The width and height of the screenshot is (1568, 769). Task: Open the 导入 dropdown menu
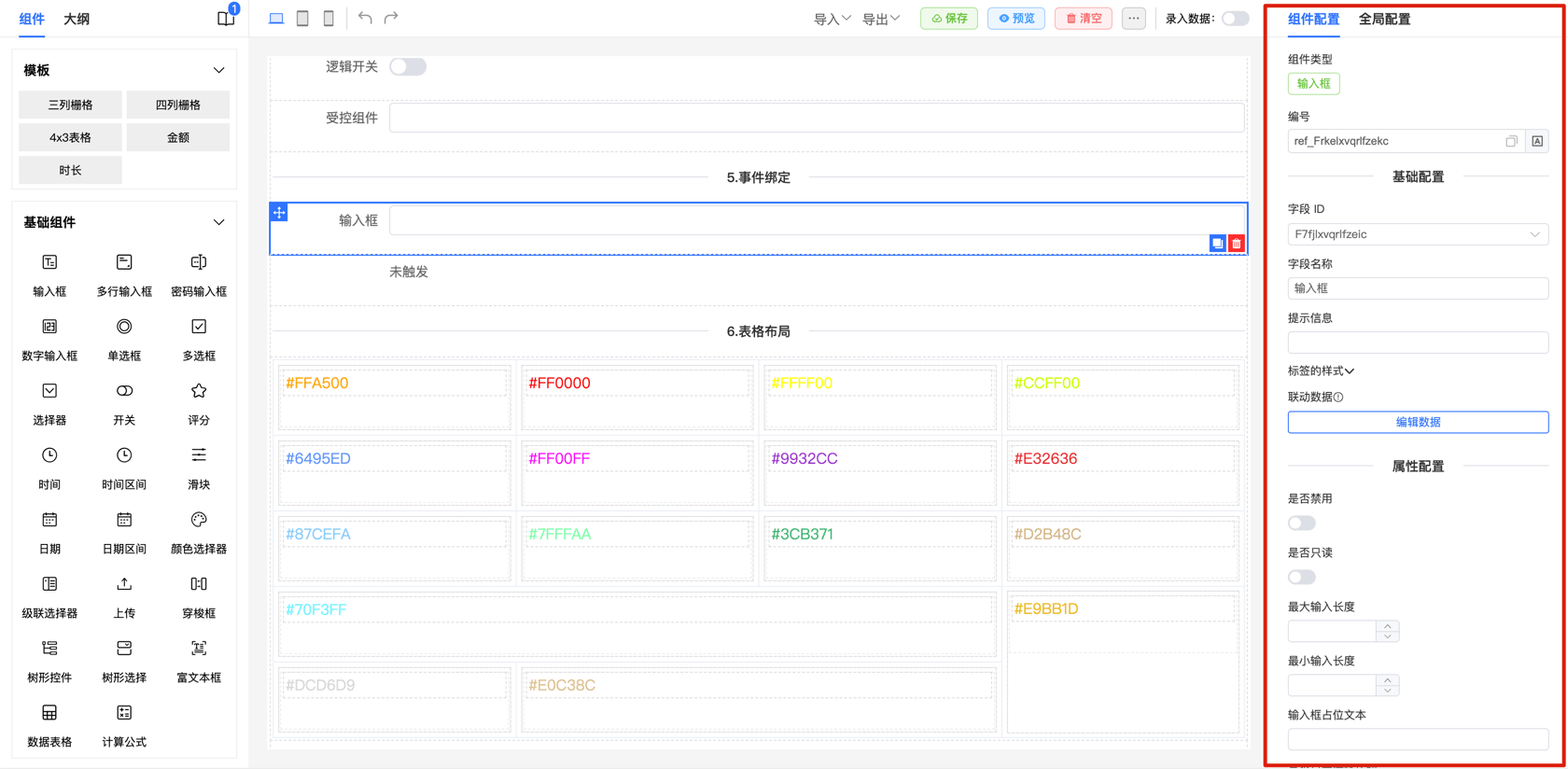833,19
